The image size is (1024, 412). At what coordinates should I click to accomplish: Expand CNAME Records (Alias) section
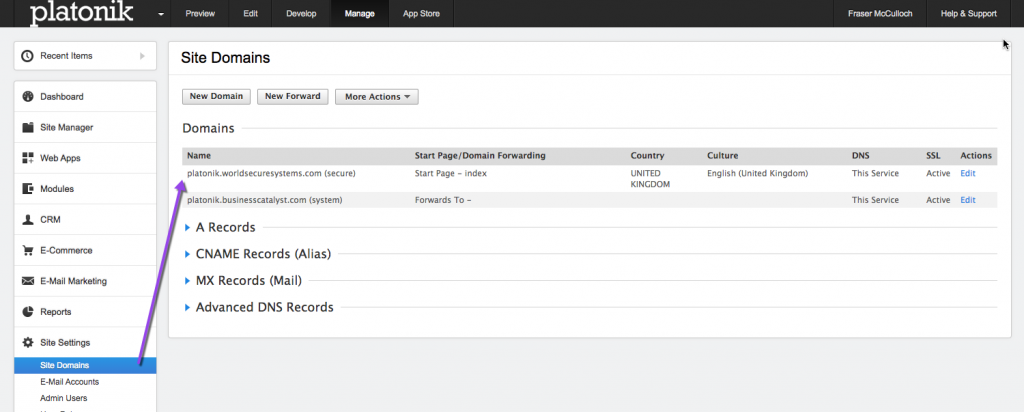point(187,254)
